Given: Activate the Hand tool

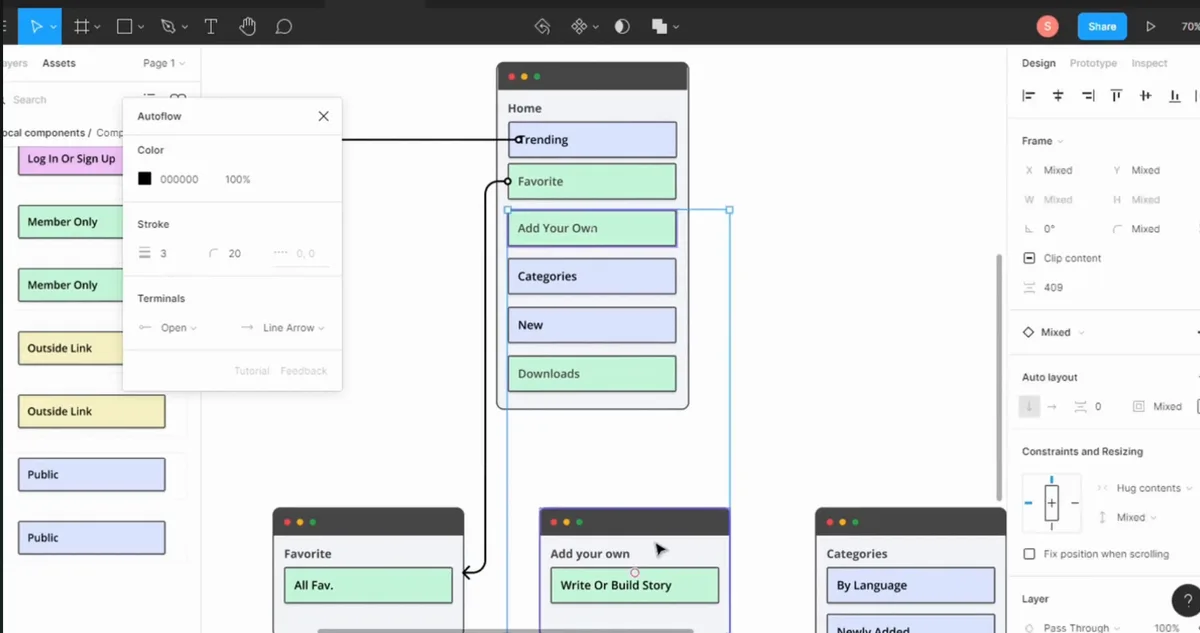Looking at the screenshot, I should click(x=247, y=27).
